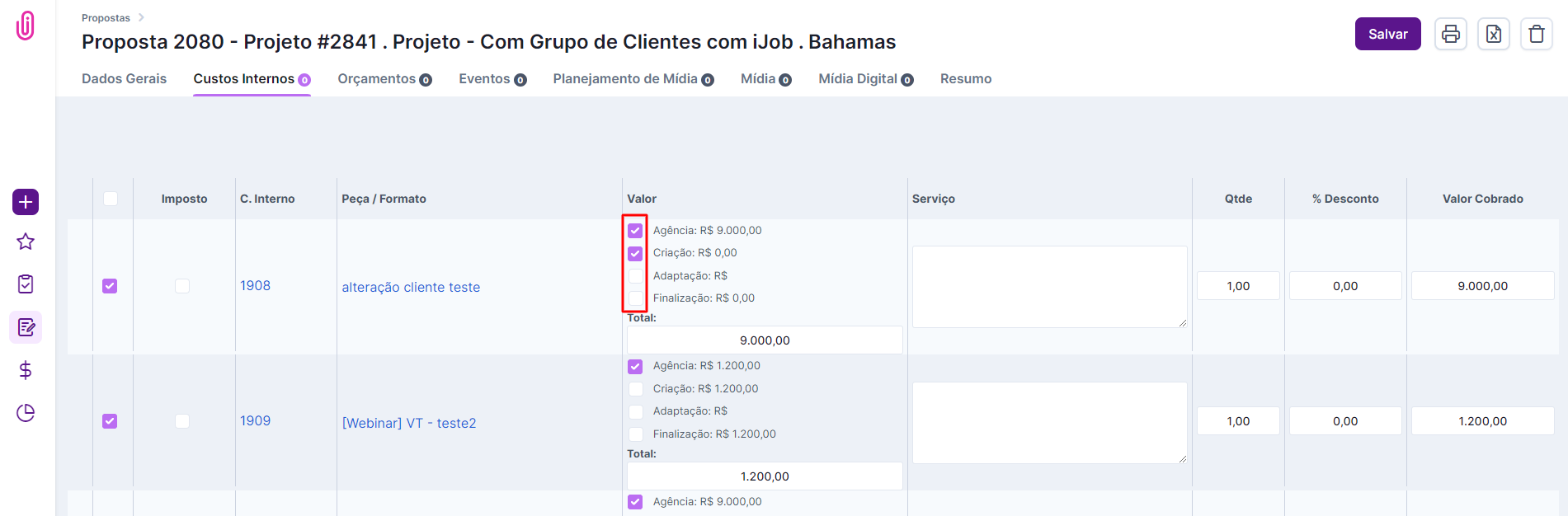Toggle the select-all header checkbox
Viewport: 1568px width, 516px height.
[x=111, y=199]
